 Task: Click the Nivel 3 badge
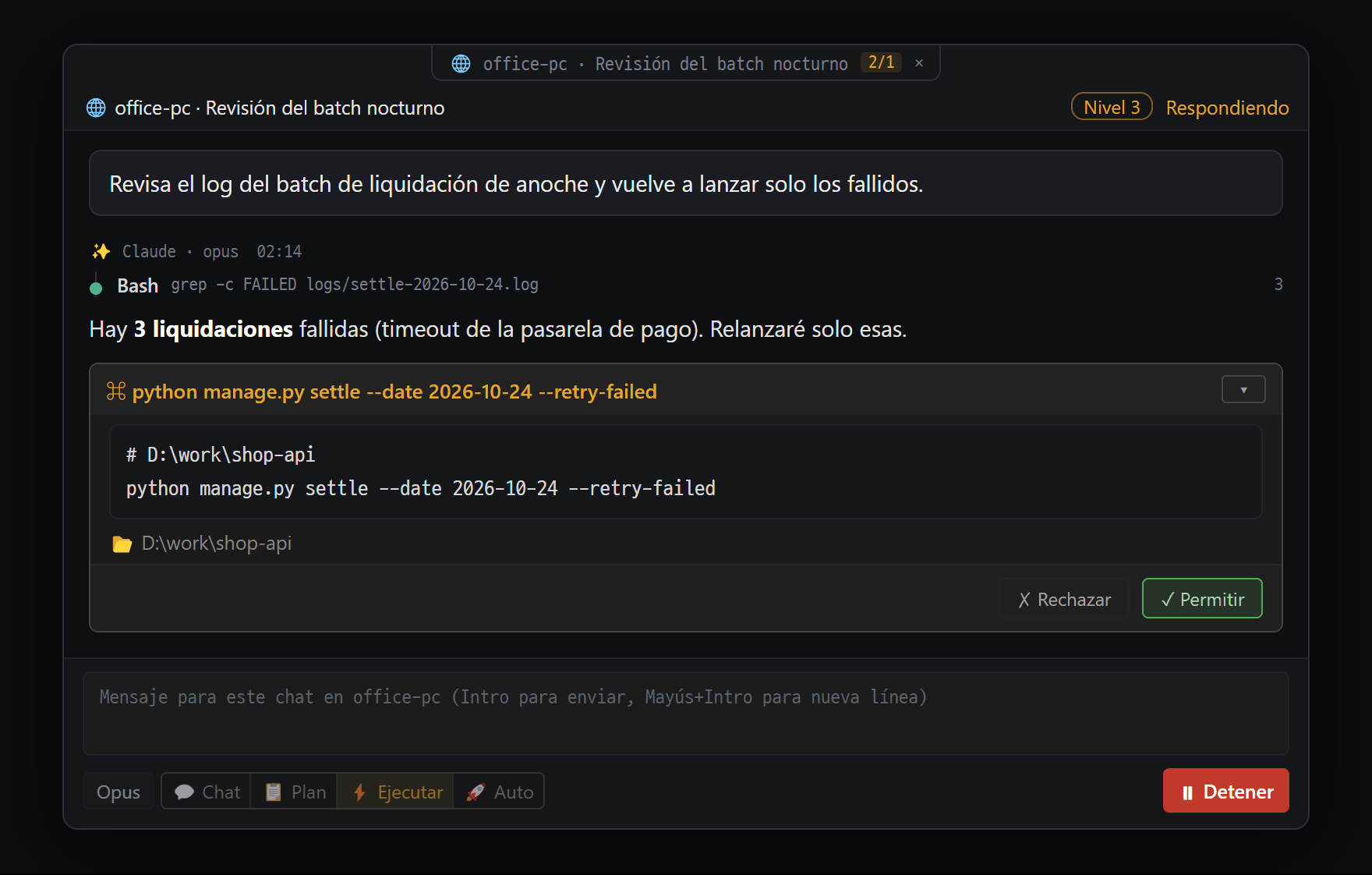pos(1112,107)
